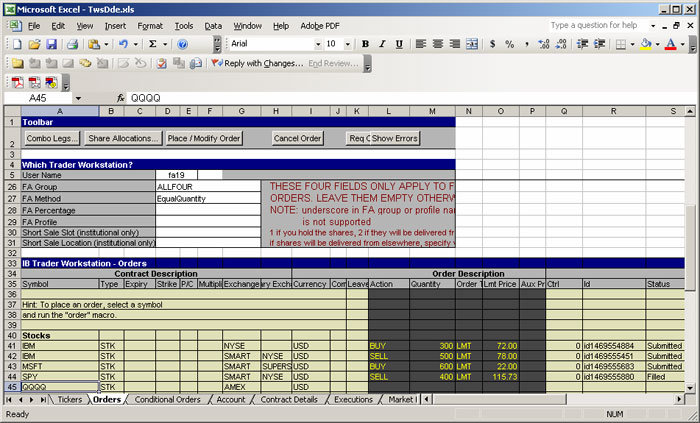This screenshot has width=700, height=423.
Task: Click the Combo Legs button
Action: [52, 138]
